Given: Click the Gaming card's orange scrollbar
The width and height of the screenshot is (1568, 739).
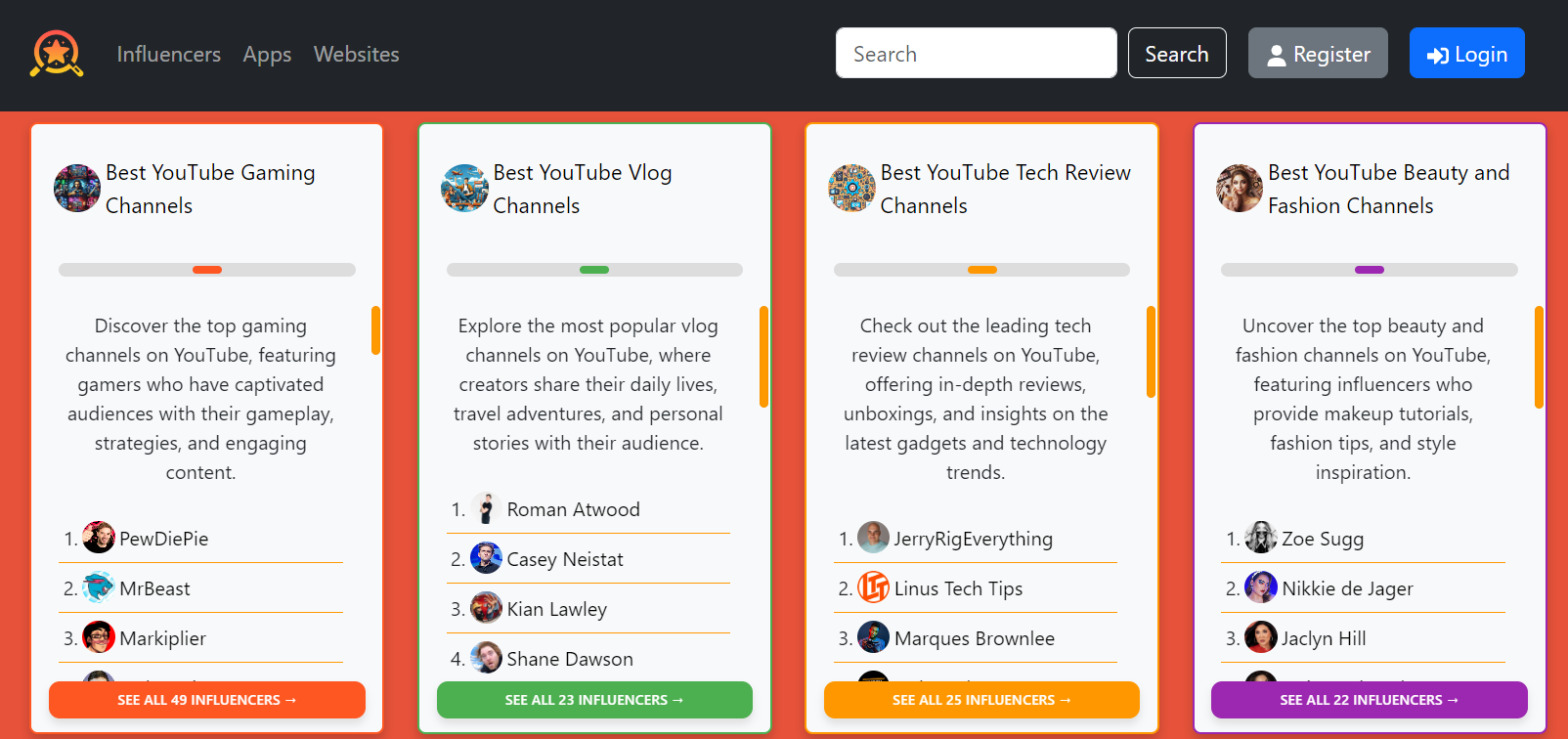Looking at the screenshot, I should (x=375, y=330).
